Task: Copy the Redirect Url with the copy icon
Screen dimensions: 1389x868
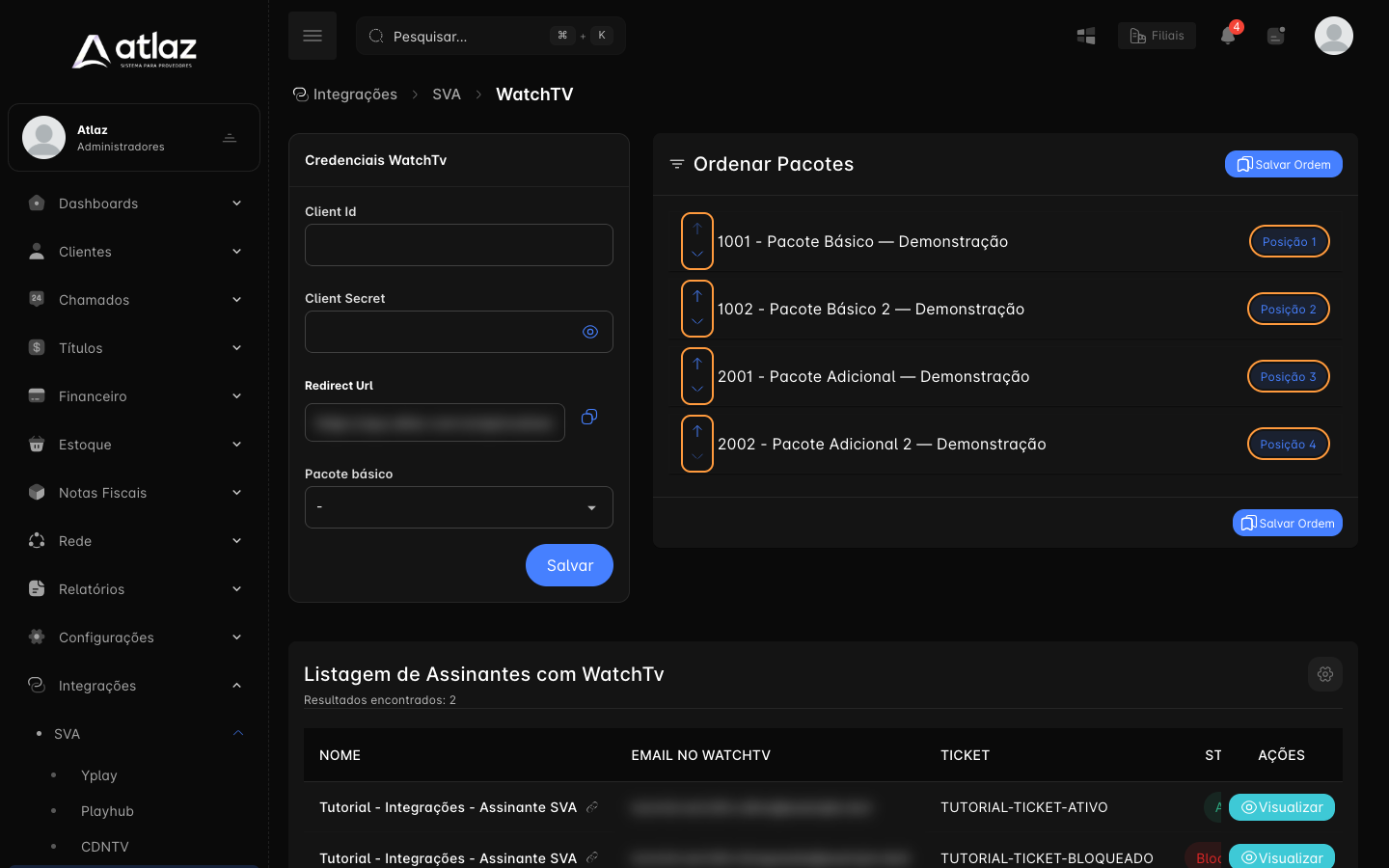Action: click(589, 417)
